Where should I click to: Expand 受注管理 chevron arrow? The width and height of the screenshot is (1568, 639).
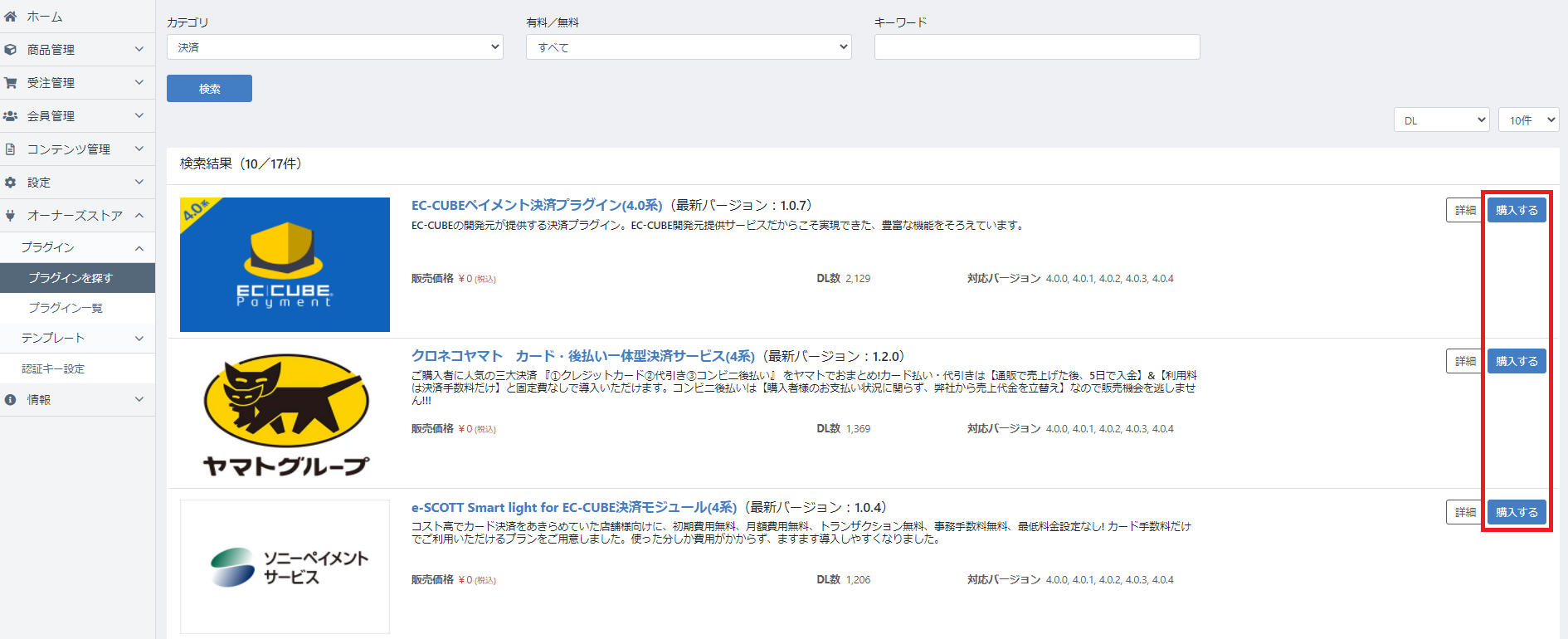pyautogui.click(x=139, y=83)
